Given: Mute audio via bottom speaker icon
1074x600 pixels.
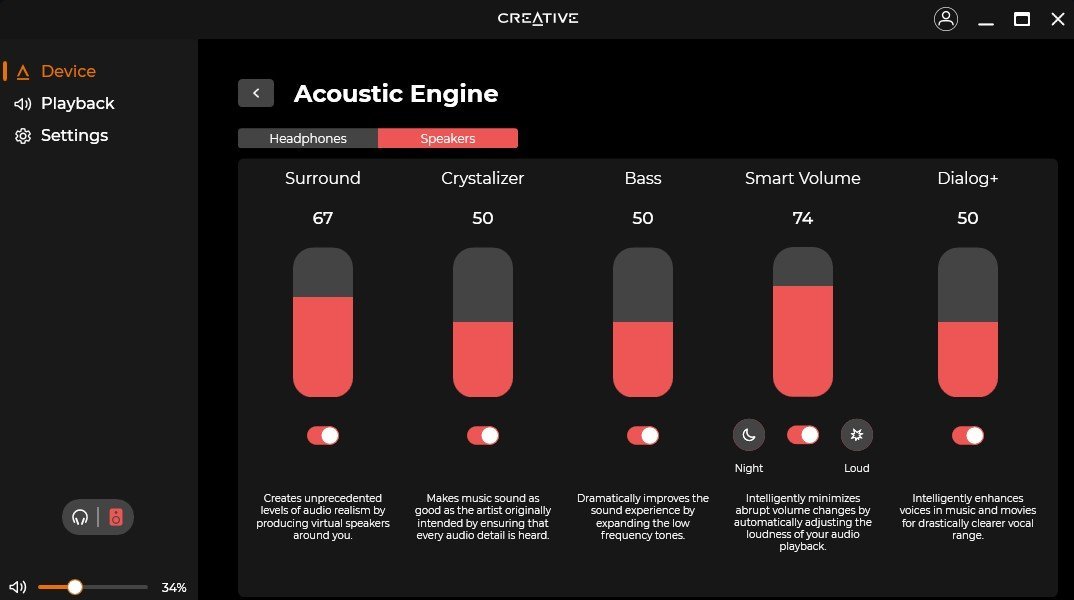Looking at the screenshot, I should pos(17,587).
